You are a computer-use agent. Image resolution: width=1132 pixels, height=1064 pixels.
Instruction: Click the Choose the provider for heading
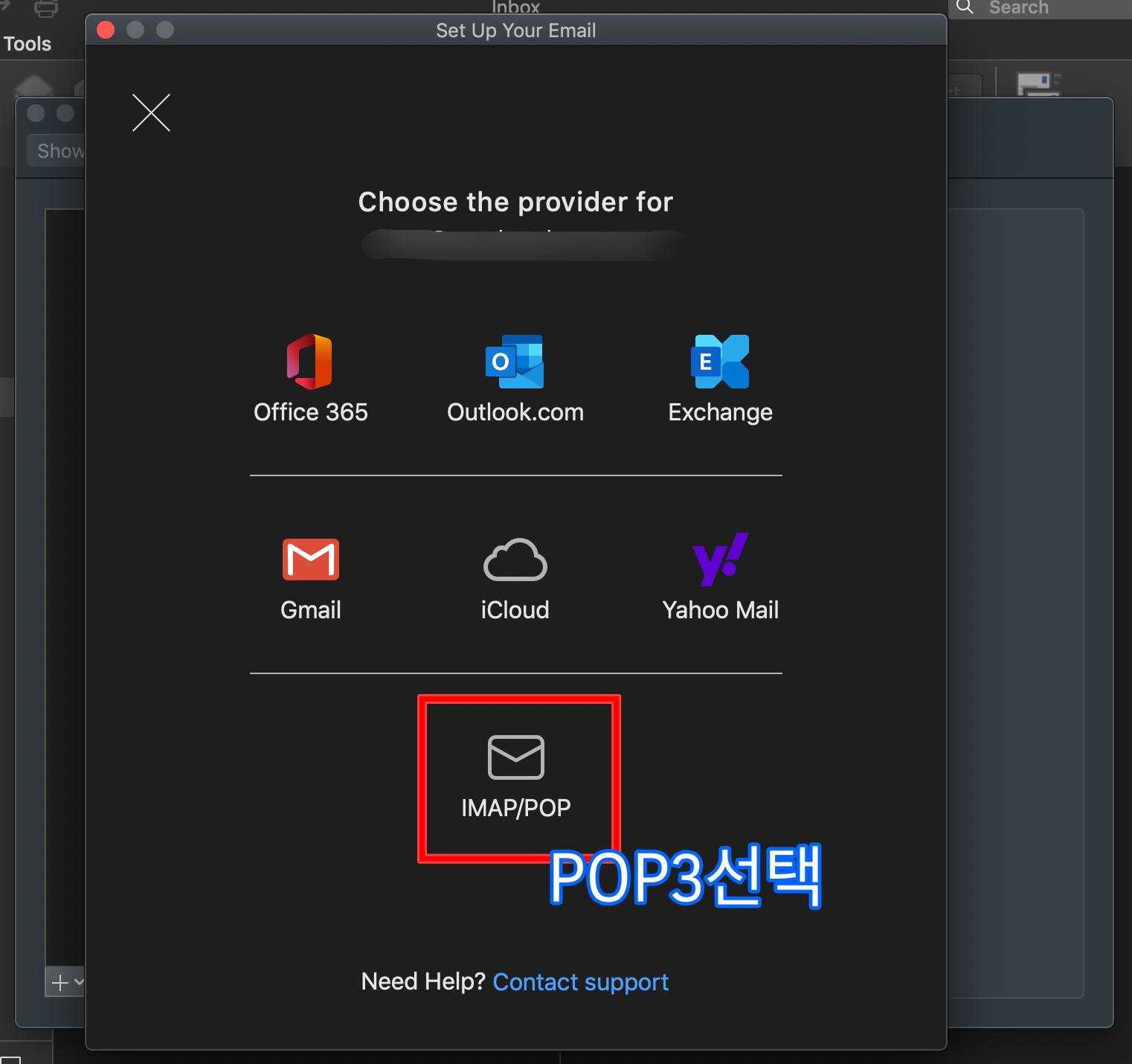[x=515, y=202]
